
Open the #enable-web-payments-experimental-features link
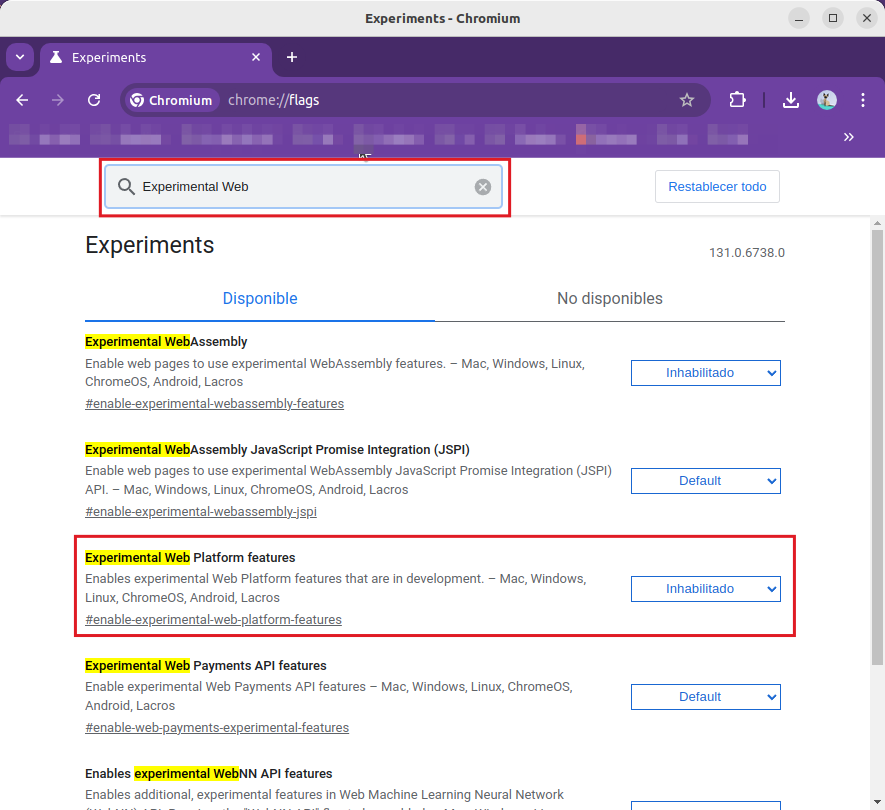tap(217, 728)
